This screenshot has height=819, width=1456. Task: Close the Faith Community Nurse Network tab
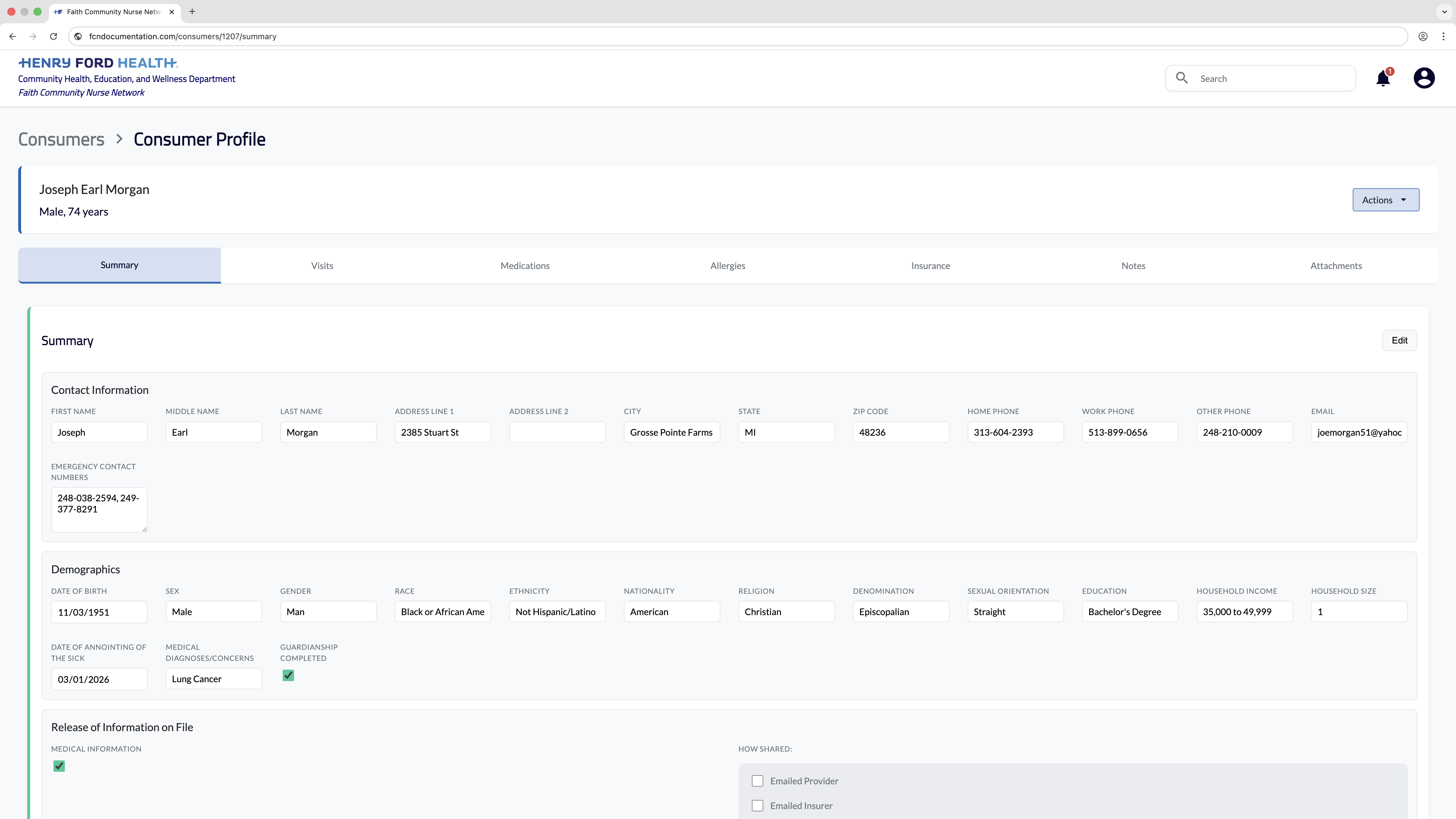172,11
